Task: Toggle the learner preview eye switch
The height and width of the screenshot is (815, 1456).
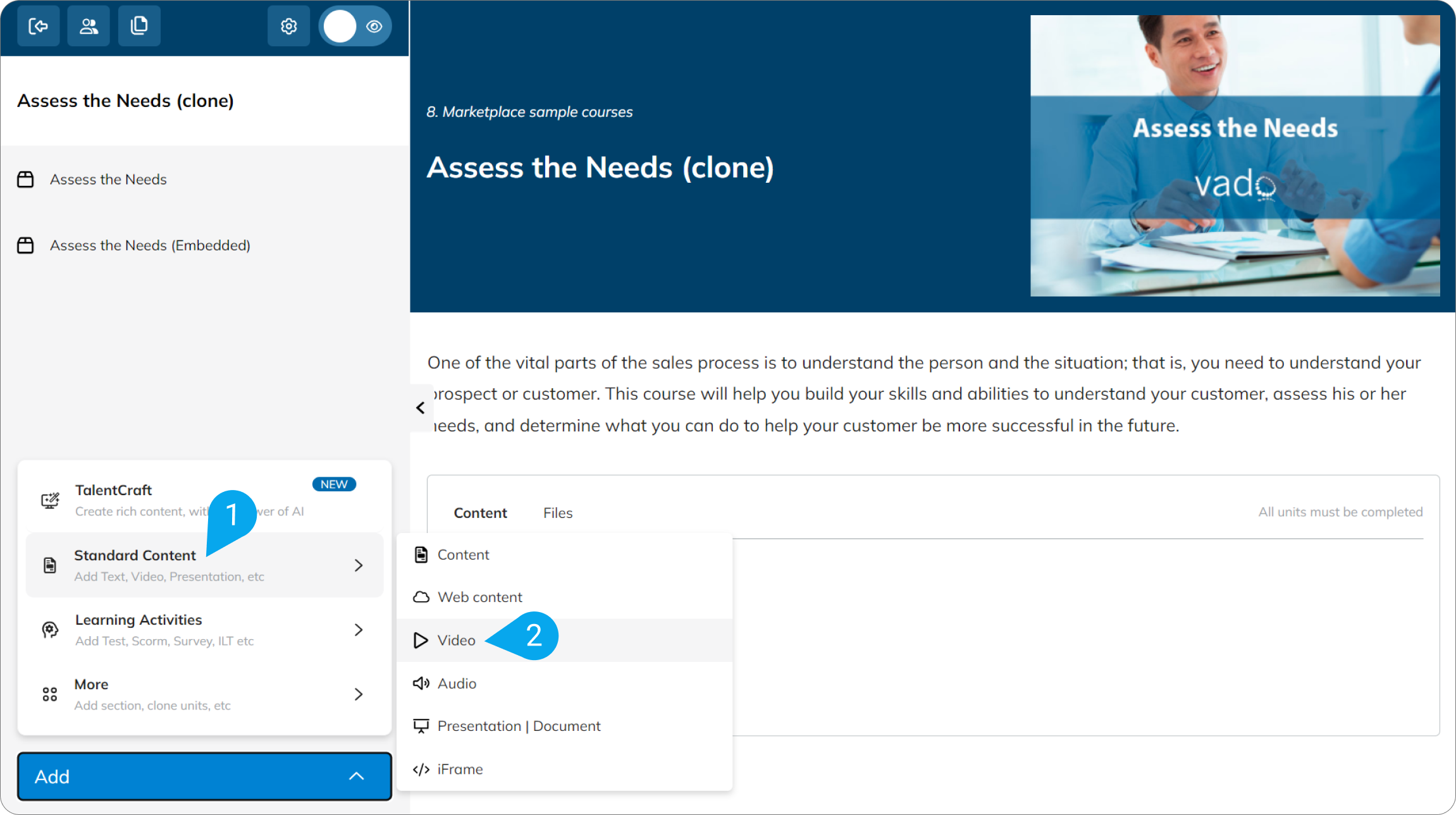Action: coord(355,26)
